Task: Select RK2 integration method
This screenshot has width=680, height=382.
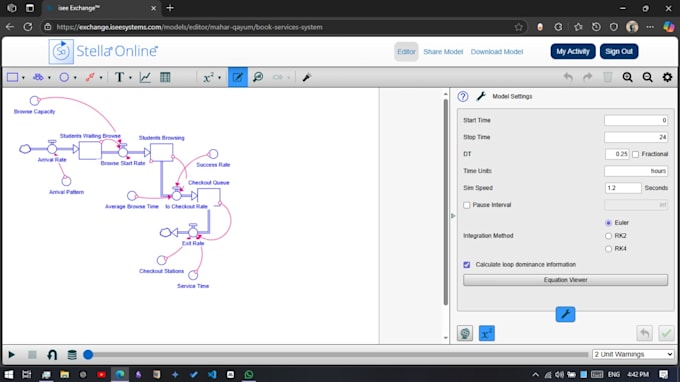Action: tap(608, 236)
